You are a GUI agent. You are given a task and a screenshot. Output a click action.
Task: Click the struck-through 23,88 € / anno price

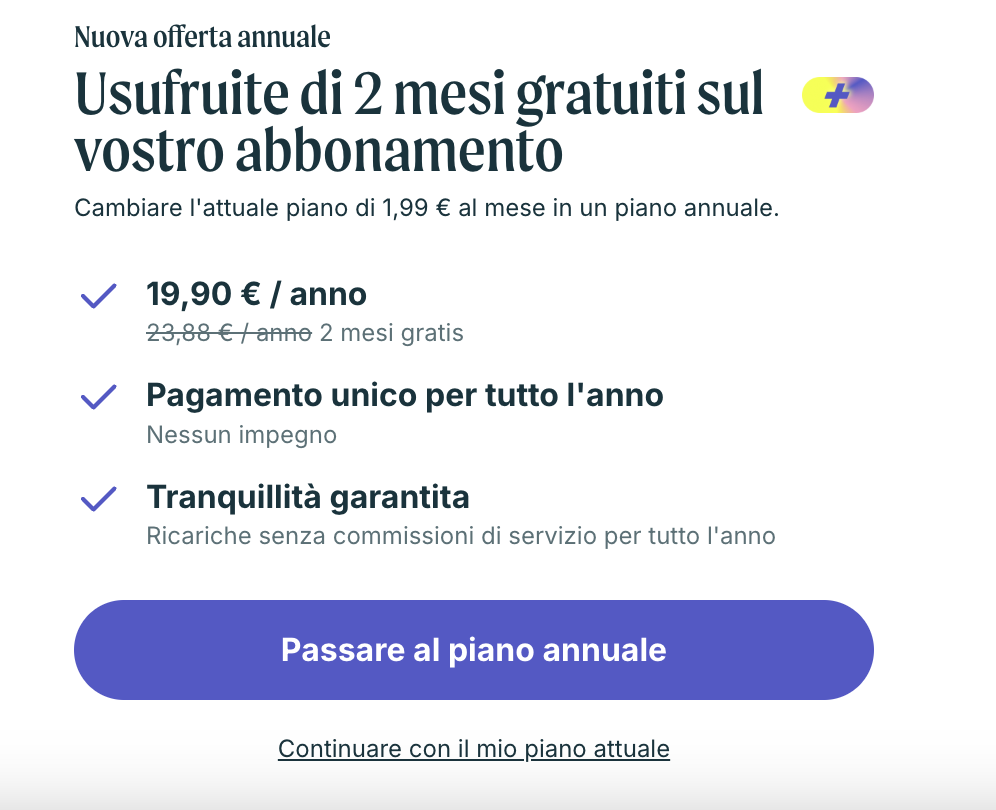click(x=229, y=333)
